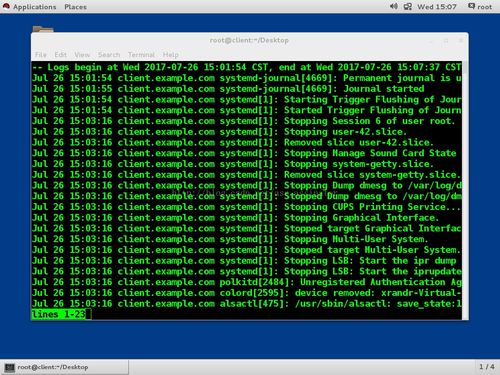
Task: Click the 1 / 4 workspace switcher
Action: 487,367
